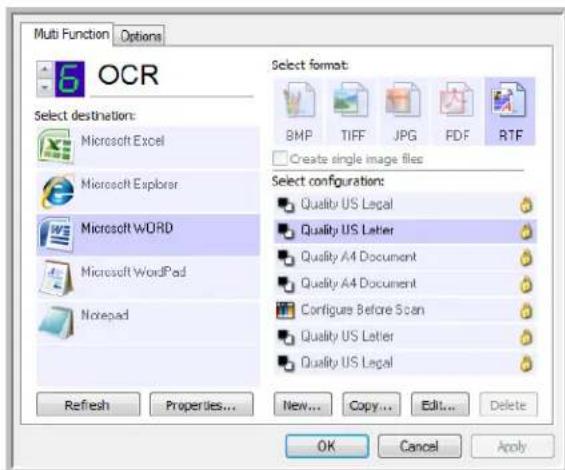Choose the JPG file format icon
565x470 pixels.
(x=404, y=101)
